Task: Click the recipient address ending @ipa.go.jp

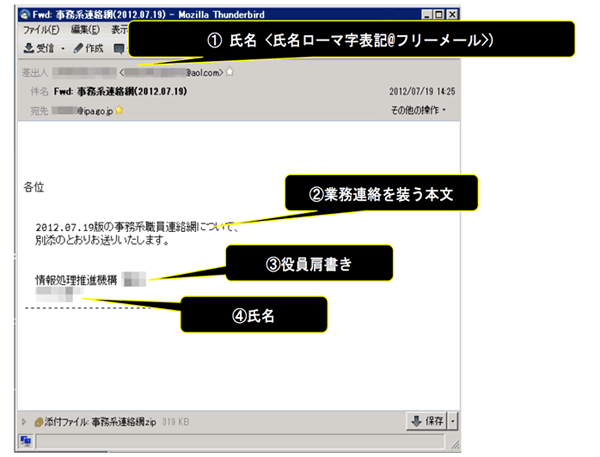Action: (83, 111)
